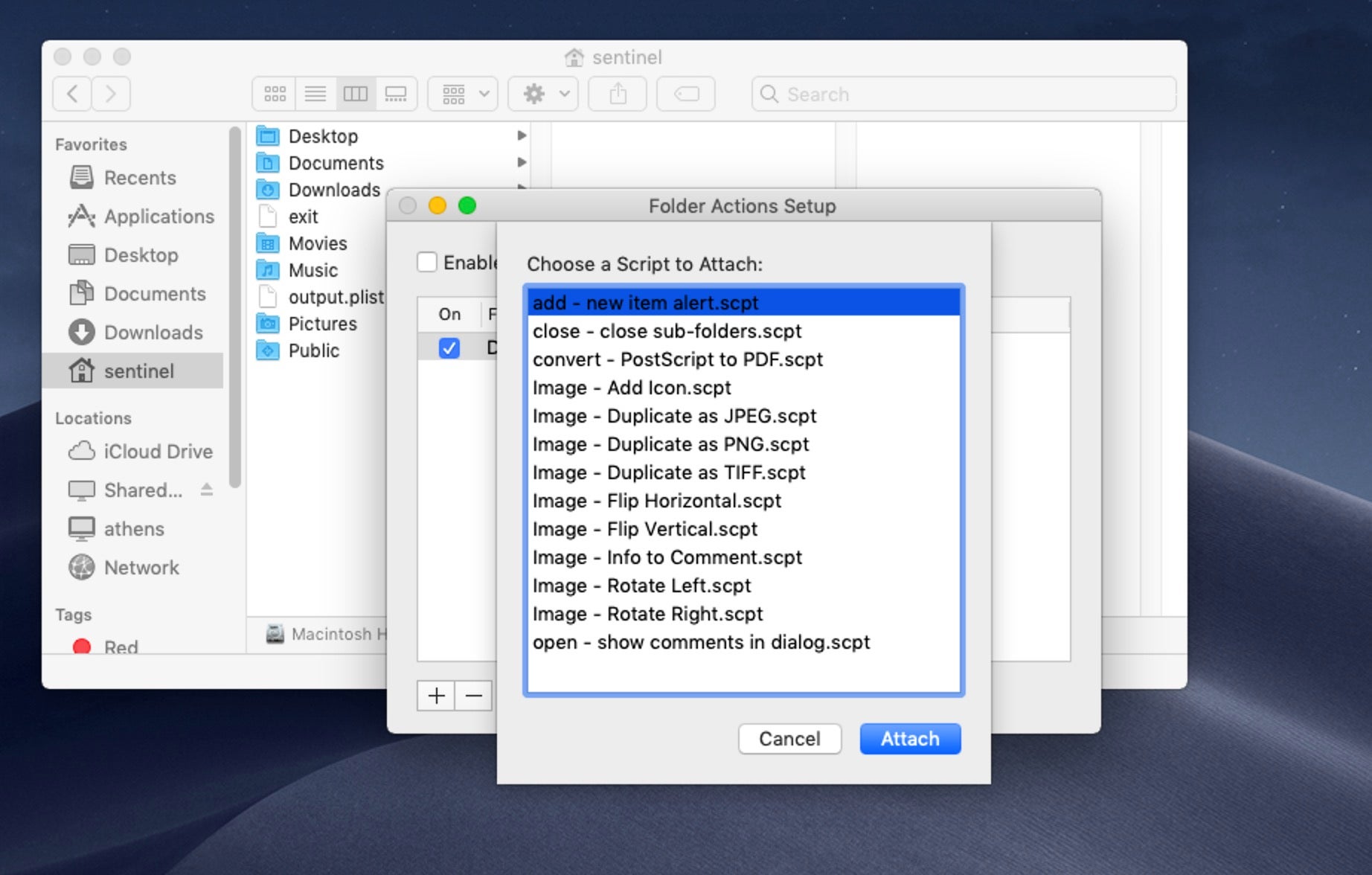Click the Share toolbar icon
Viewport: 1372px width, 875px height.
pos(618,94)
